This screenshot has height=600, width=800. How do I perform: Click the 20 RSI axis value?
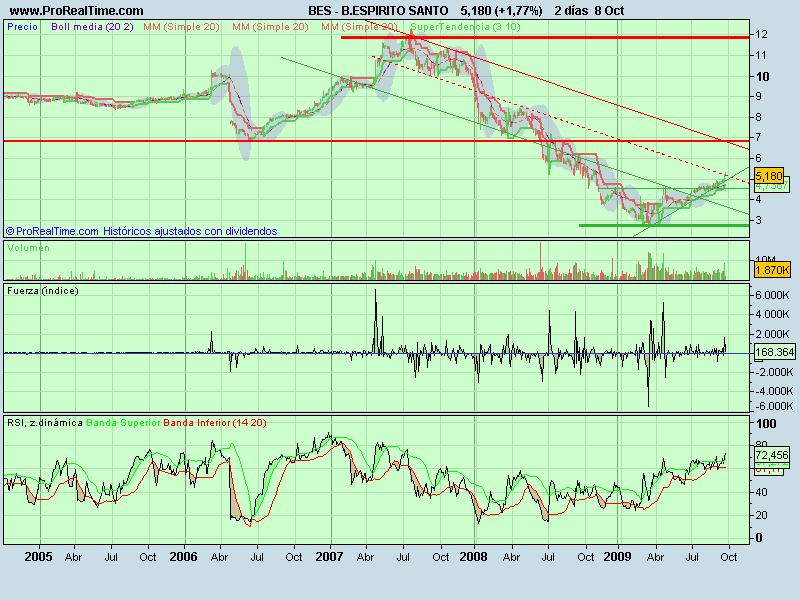[761, 515]
